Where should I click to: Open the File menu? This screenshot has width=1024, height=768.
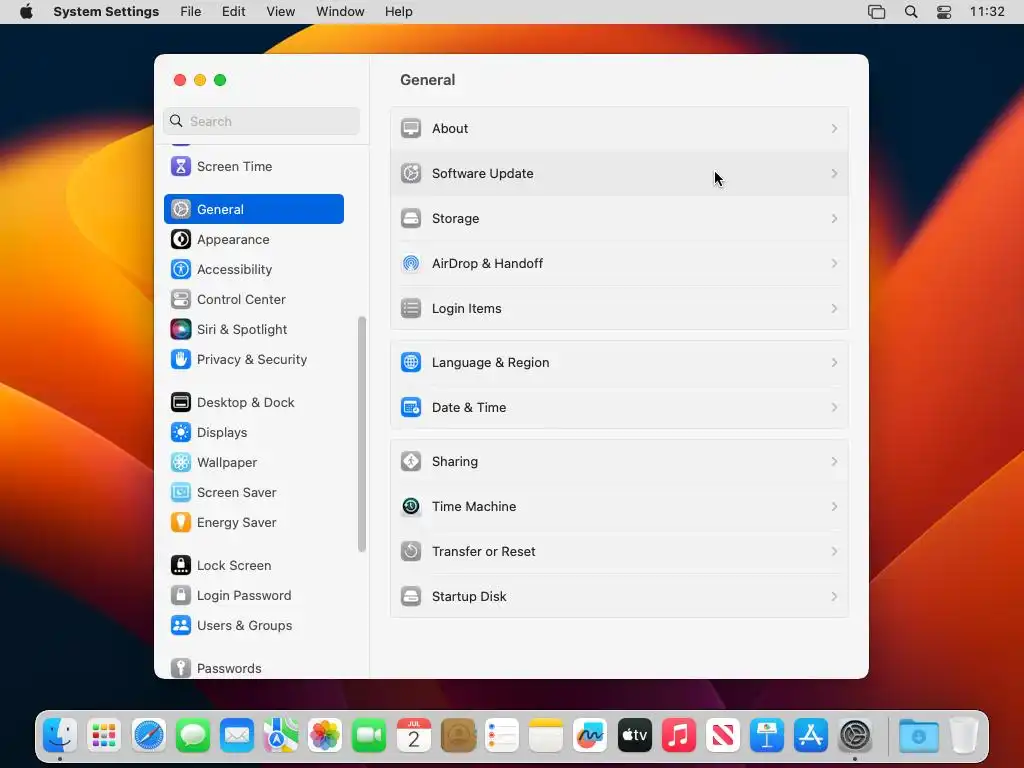point(191,12)
